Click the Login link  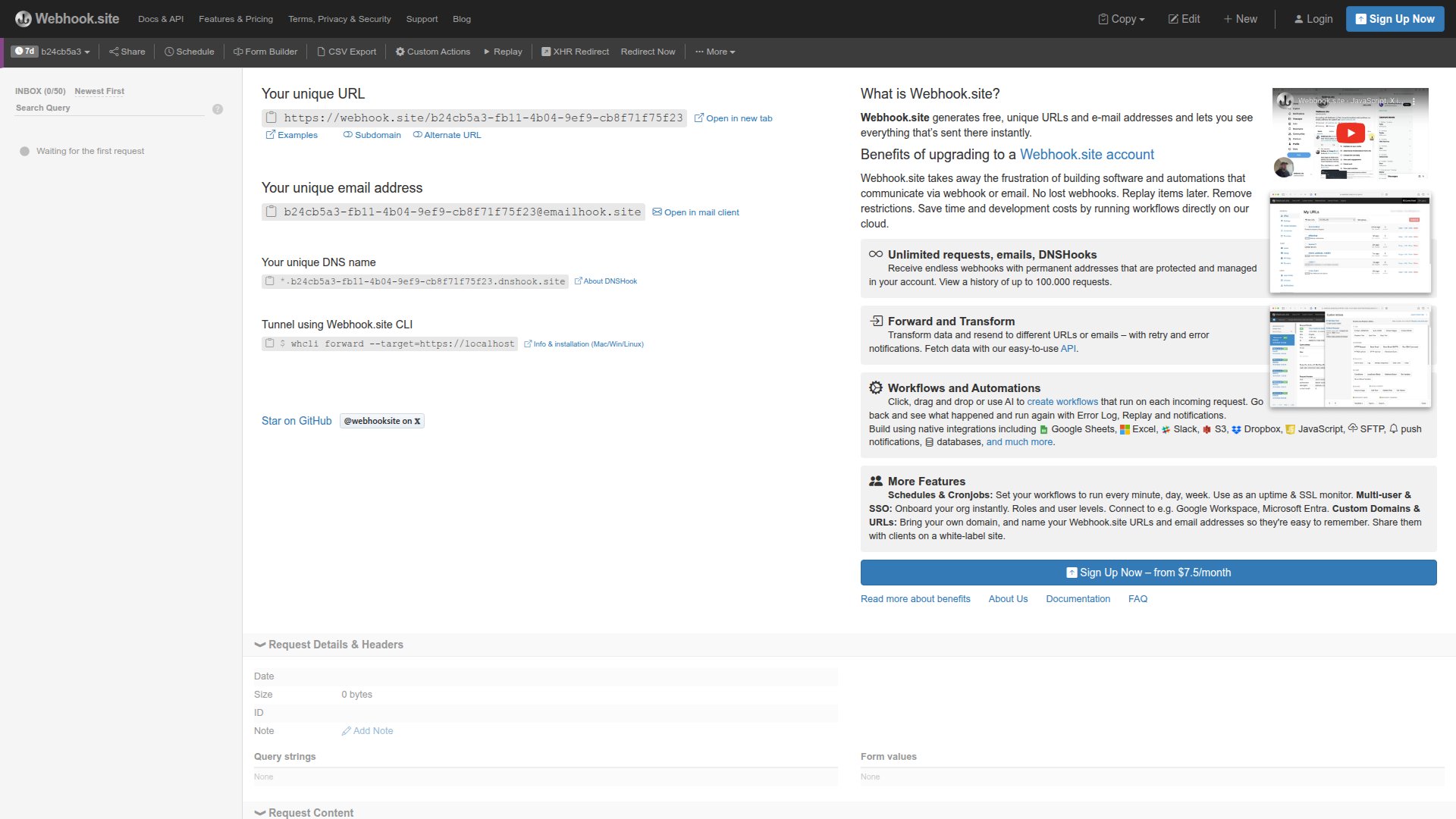(1313, 19)
